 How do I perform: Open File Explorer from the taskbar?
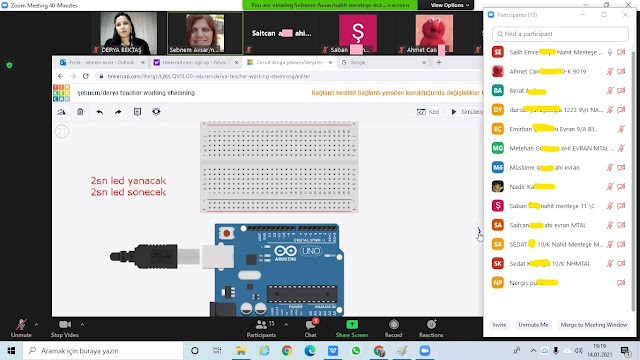pos(241,351)
